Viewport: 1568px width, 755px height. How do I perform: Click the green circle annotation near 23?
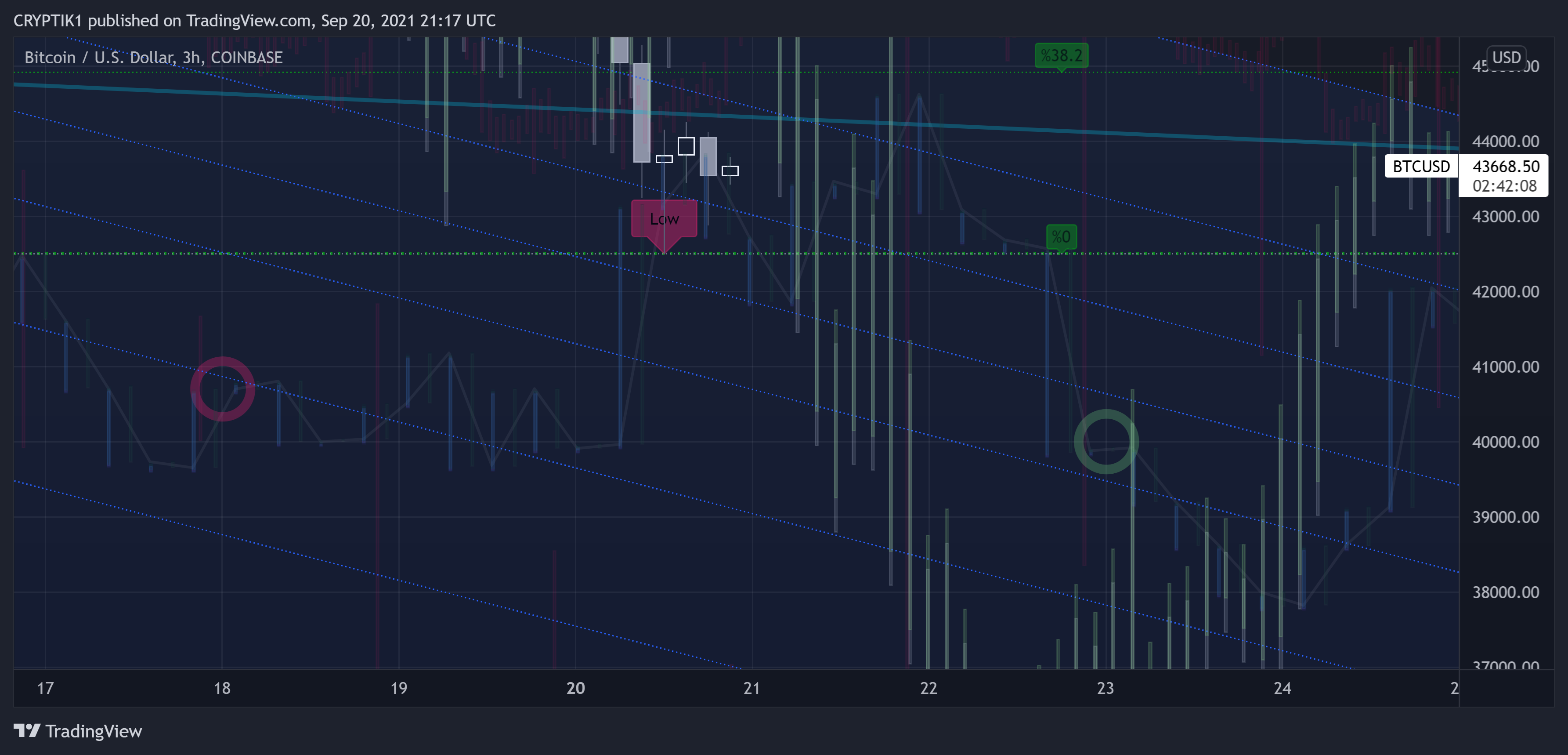pyautogui.click(x=1106, y=441)
